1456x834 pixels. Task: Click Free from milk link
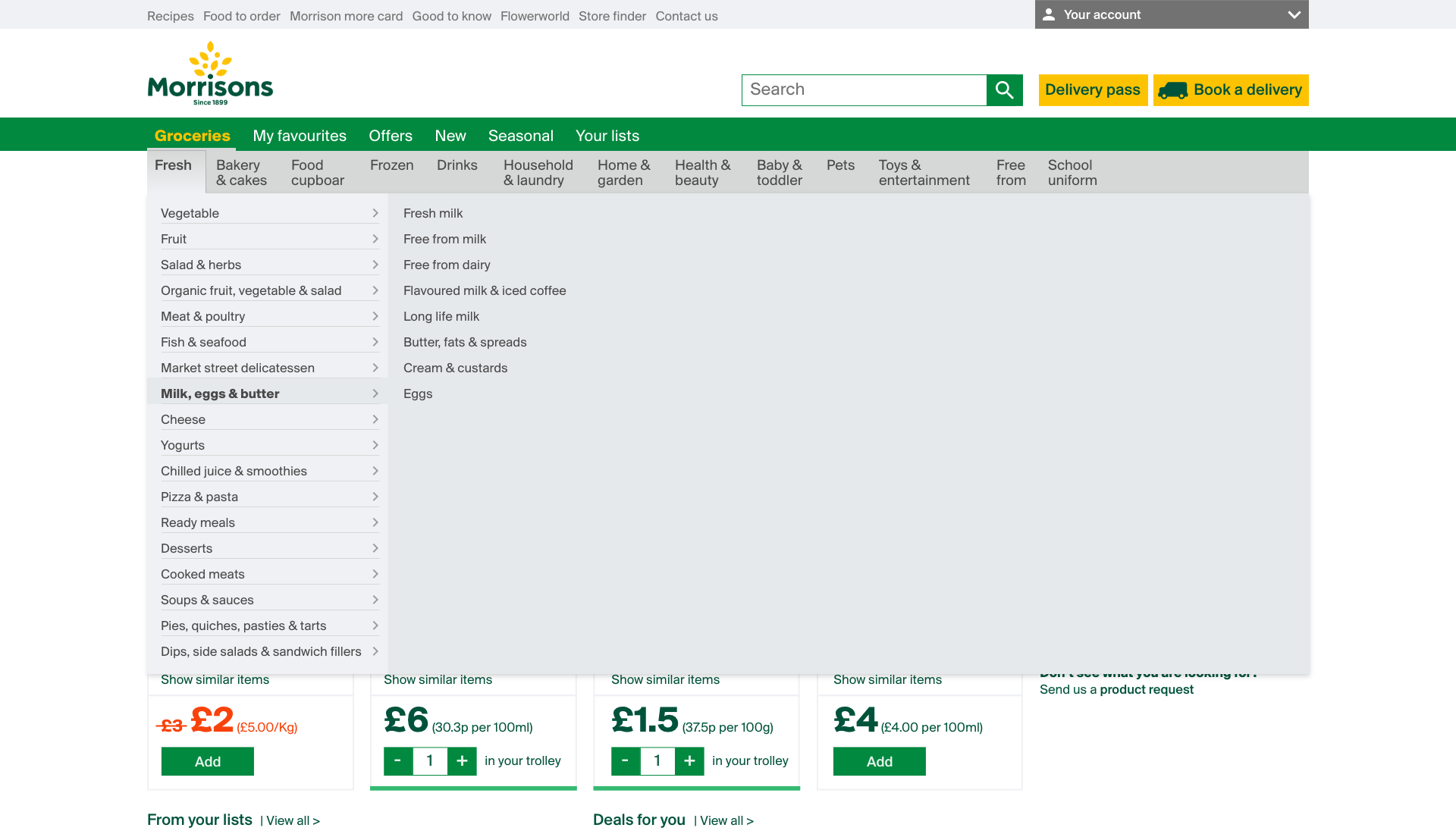pos(444,239)
